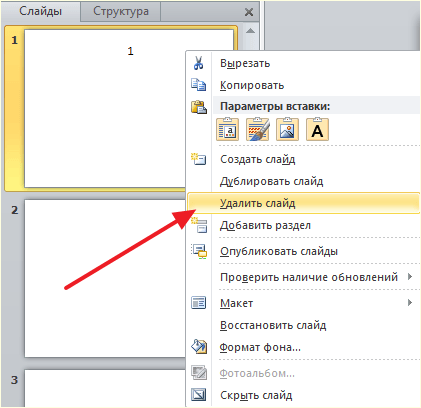This screenshot has width=421, height=408.
Task: Click the Макет layout icon
Action: [199, 303]
